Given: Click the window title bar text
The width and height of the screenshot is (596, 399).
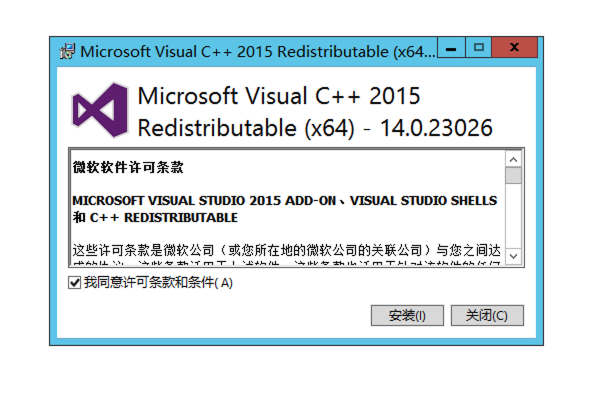Looking at the screenshot, I should (x=258, y=52).
